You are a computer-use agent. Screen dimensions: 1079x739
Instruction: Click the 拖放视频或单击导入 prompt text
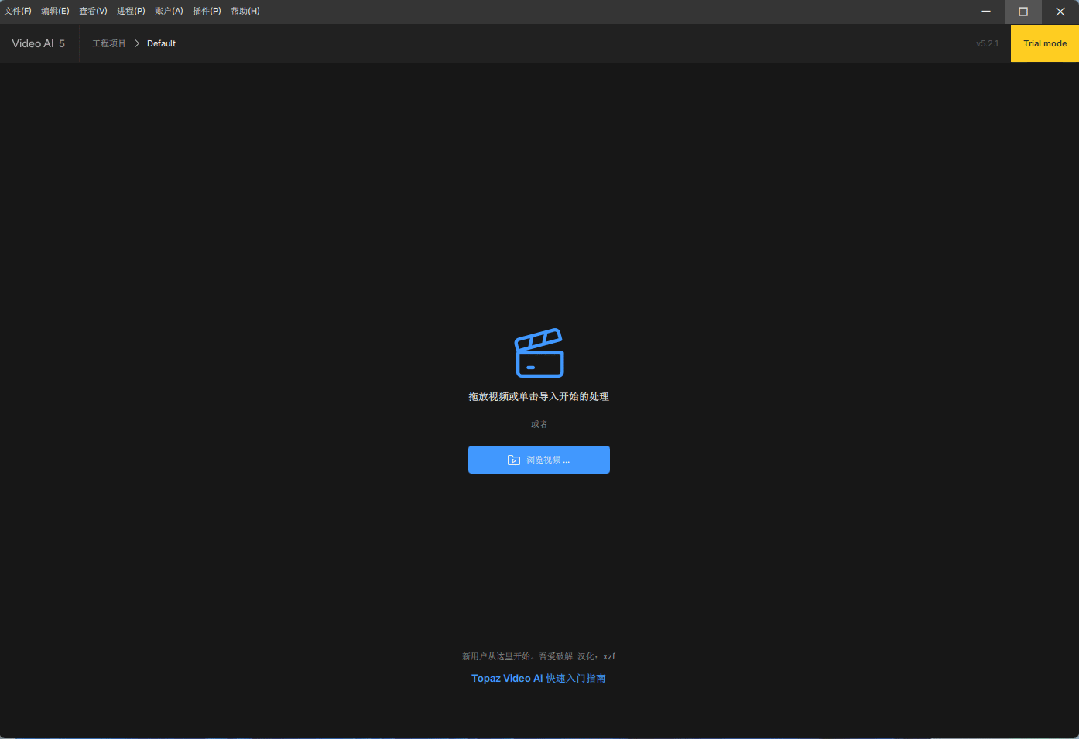[x=539, y=396]
